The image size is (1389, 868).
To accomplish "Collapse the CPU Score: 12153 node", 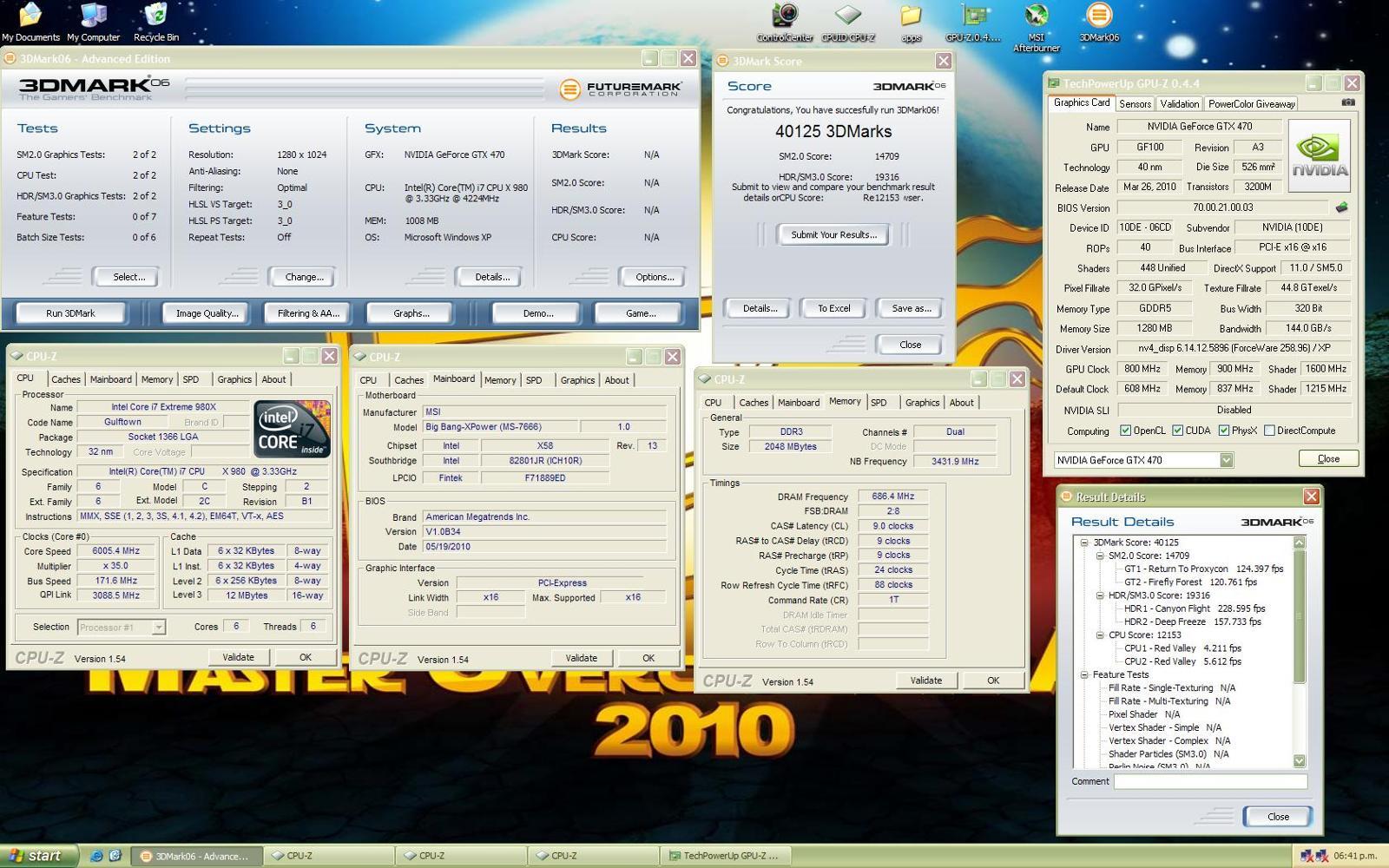I will 1099,635.
